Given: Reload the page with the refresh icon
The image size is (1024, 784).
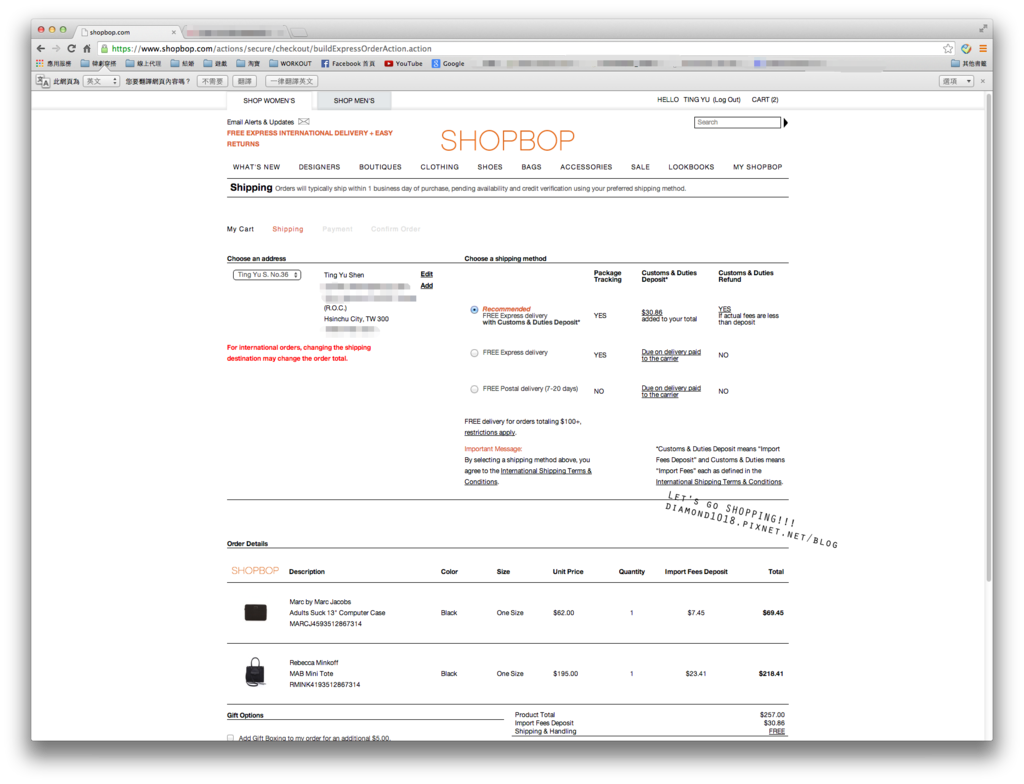Looking at the screenshot, I should (71, 48).
